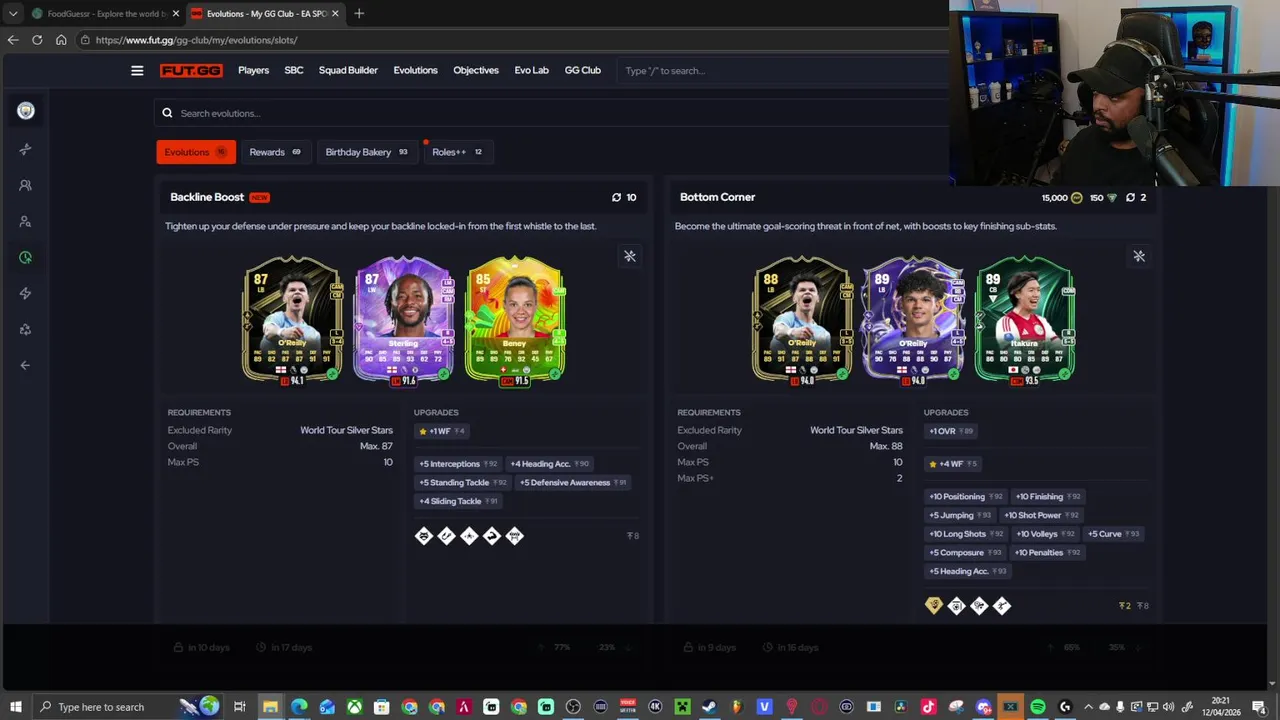The height and width of the screenshot is (720, 1280).
Task: Open Evo Lab in the top navigation
Action: click(532, 71)
